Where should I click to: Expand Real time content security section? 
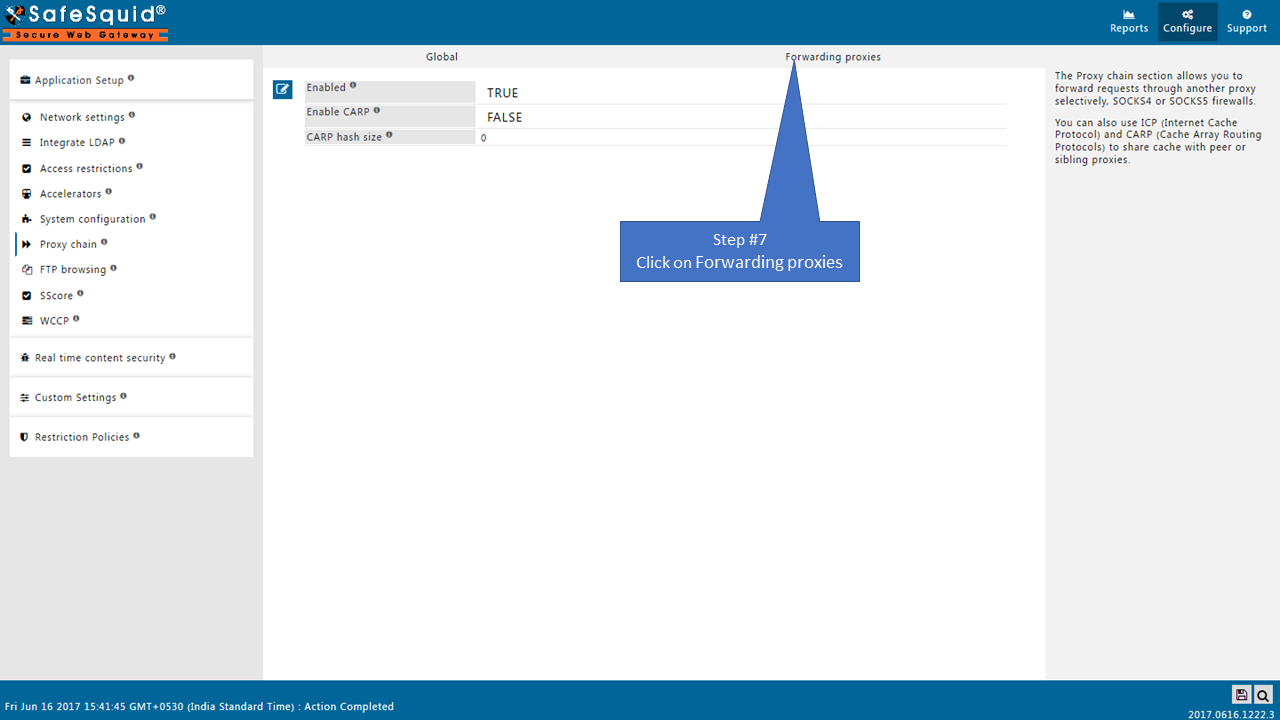[99, 358]
